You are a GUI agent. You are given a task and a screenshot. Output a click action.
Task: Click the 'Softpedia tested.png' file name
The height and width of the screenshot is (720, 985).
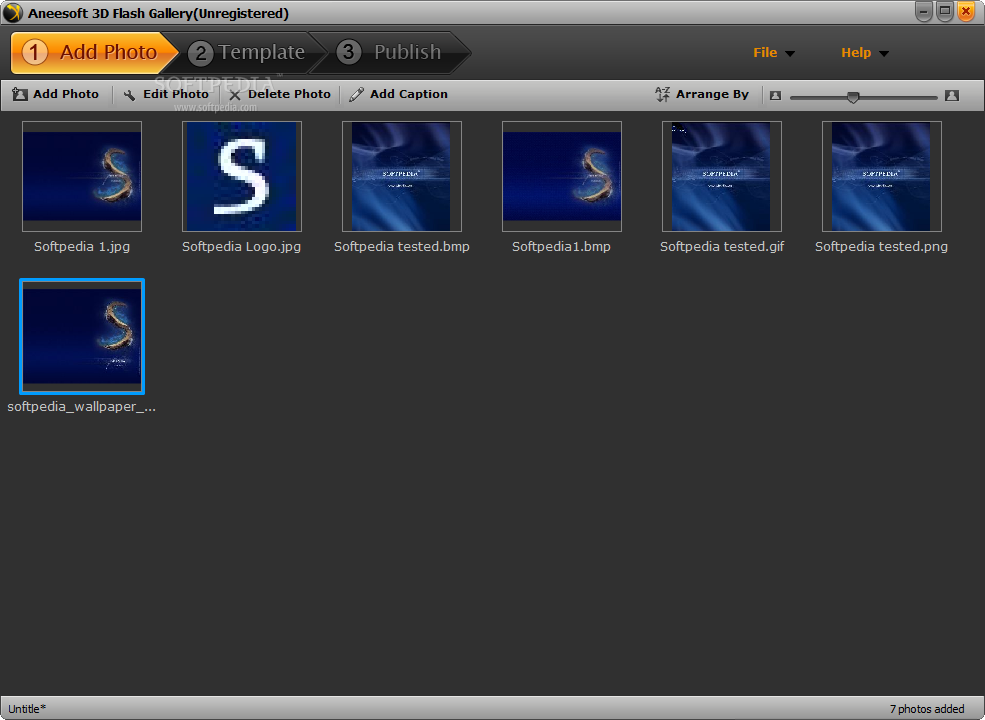(881, 247)
